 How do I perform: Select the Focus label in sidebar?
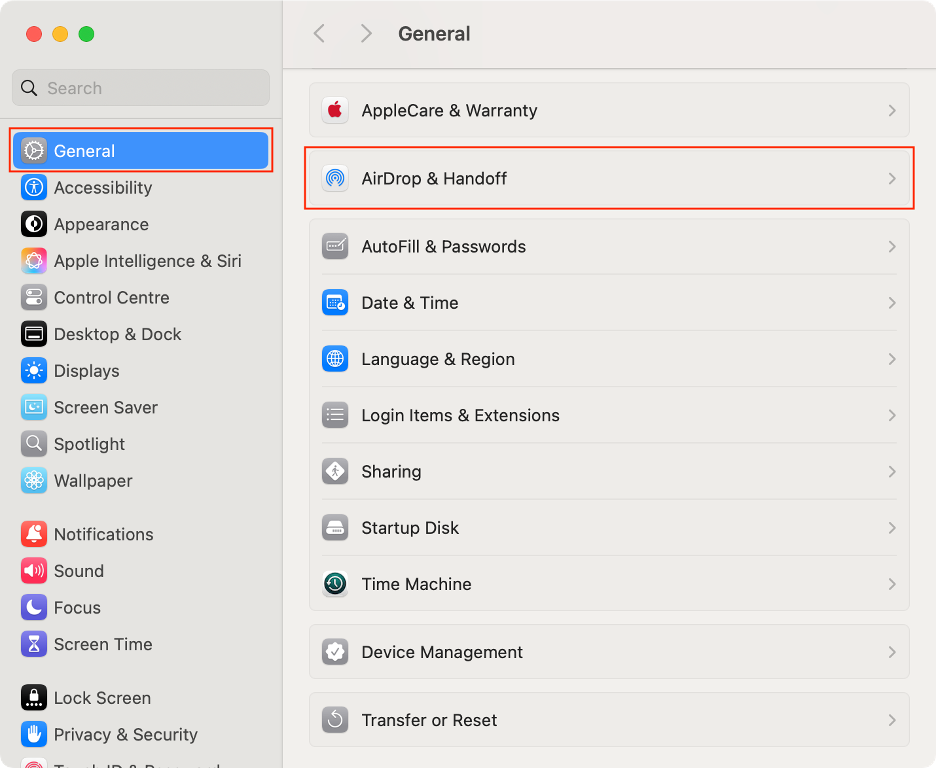[78, 607]
